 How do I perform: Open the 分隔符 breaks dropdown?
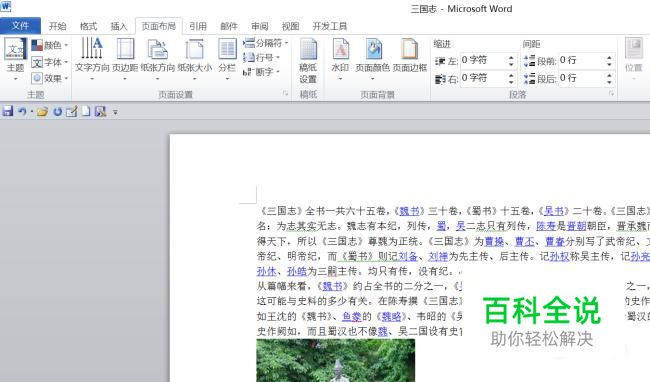pos(266,43)
